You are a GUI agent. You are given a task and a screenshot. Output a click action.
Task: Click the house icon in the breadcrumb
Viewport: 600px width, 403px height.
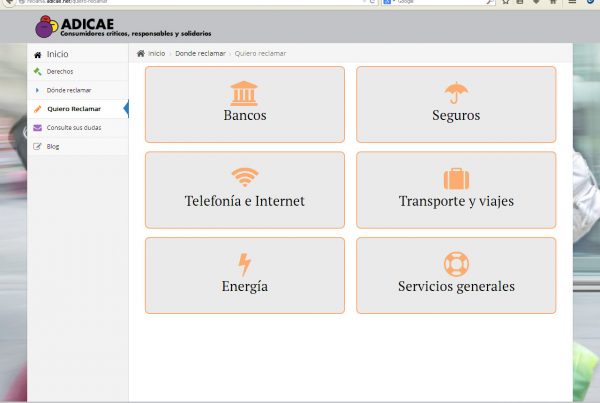141,53
